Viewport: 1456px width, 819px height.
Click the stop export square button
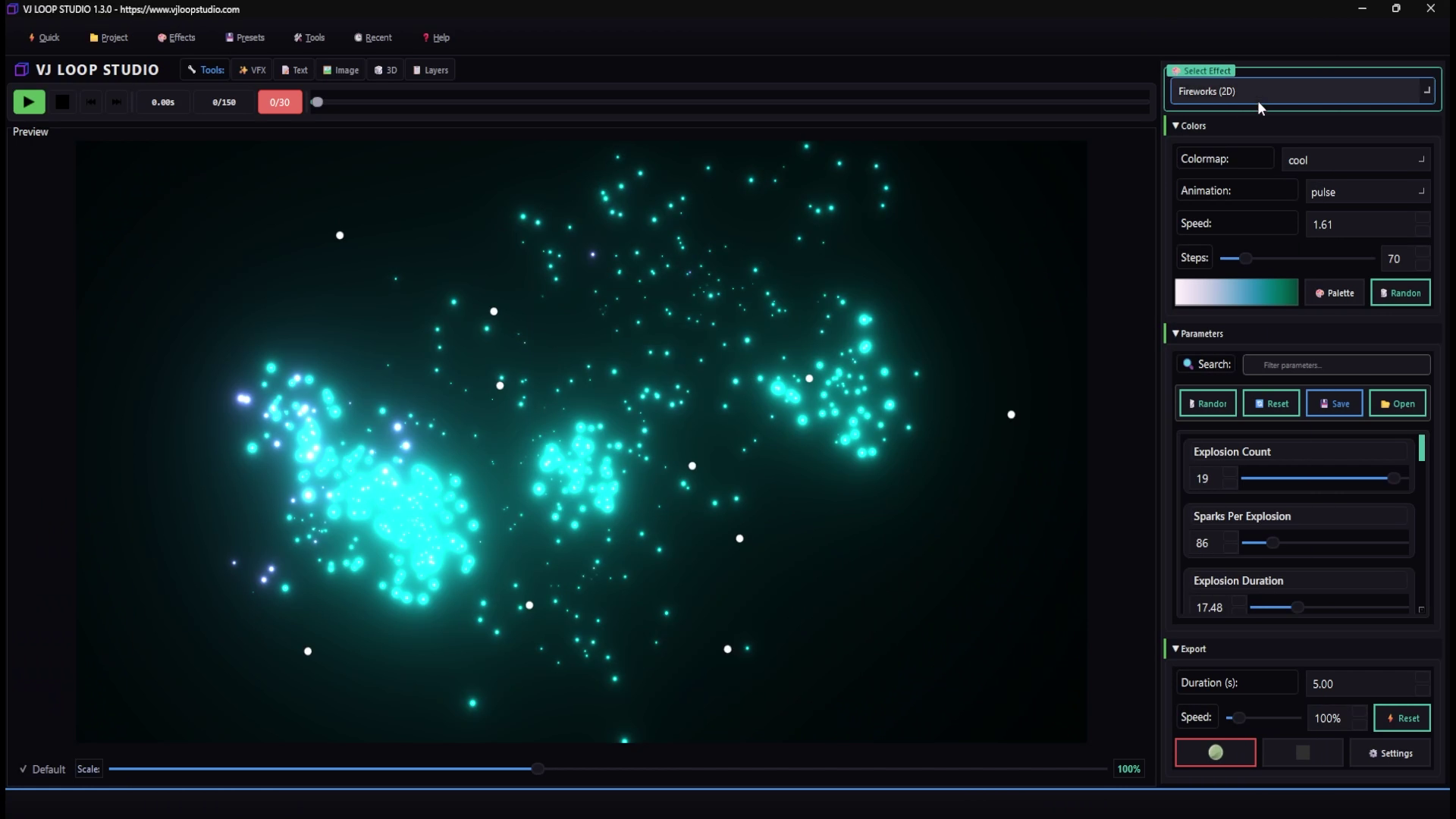pos(1302,752)
